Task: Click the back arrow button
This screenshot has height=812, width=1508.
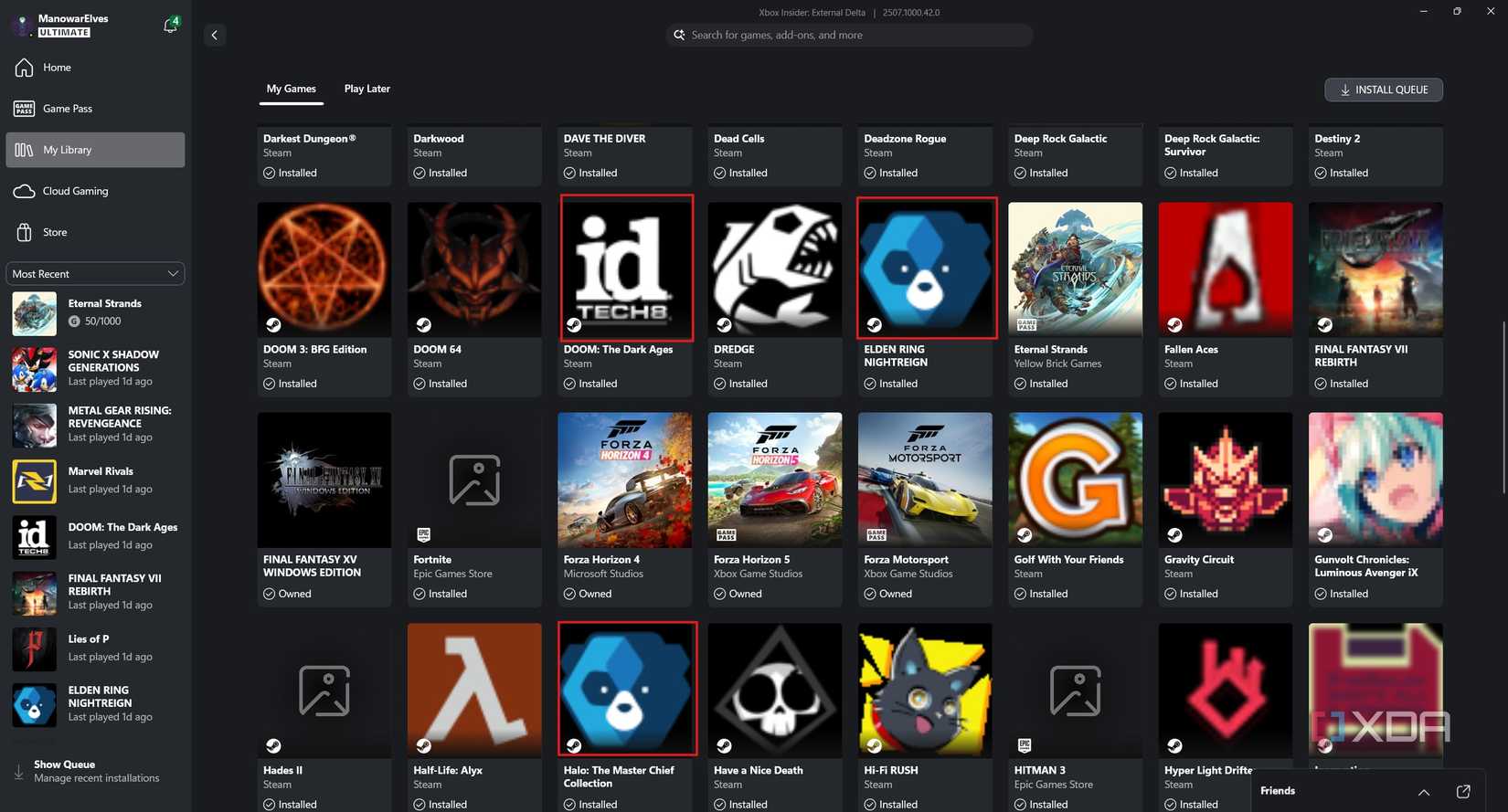Action: click(215, 35)
